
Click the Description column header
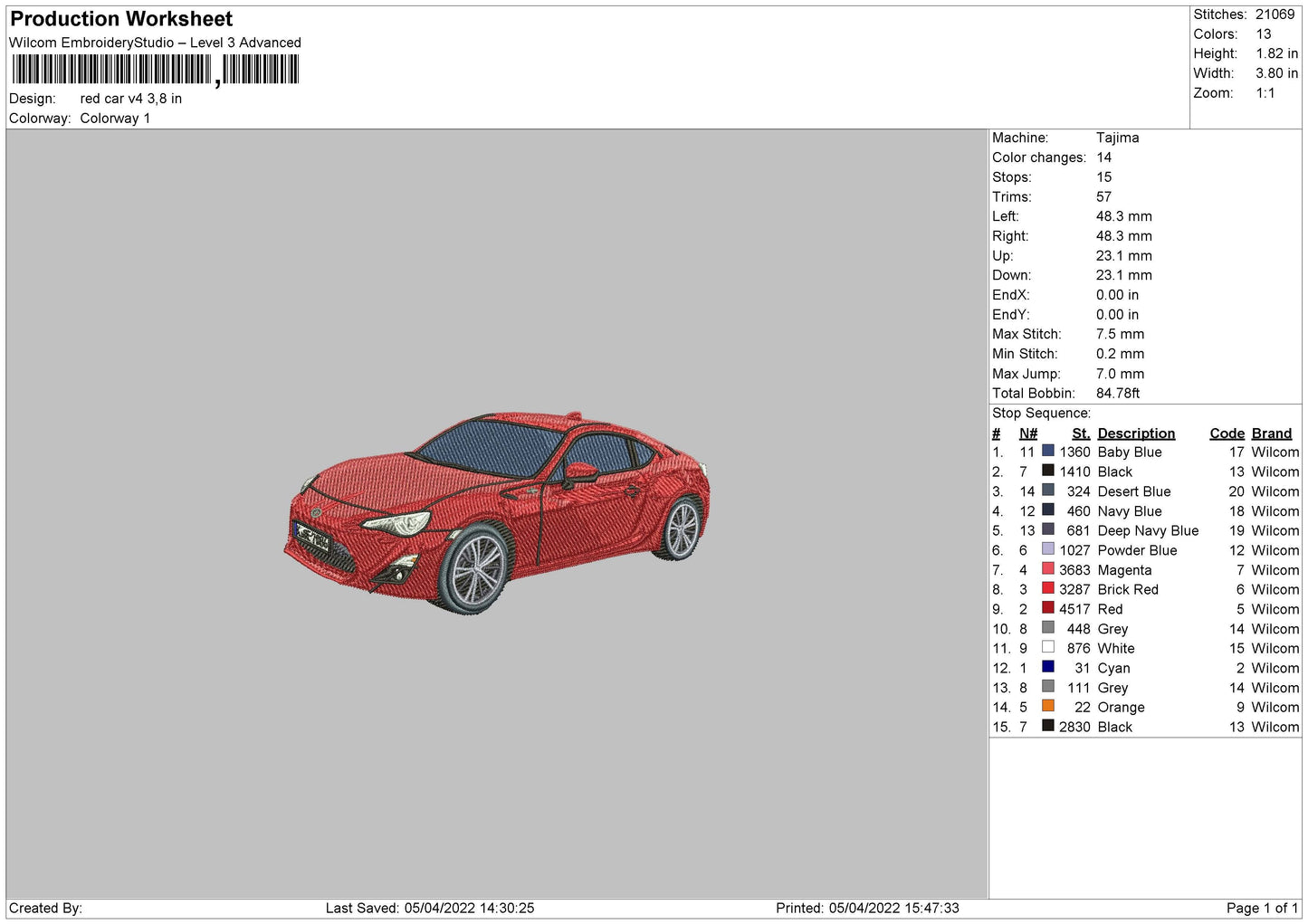(x=1136, y=433)
